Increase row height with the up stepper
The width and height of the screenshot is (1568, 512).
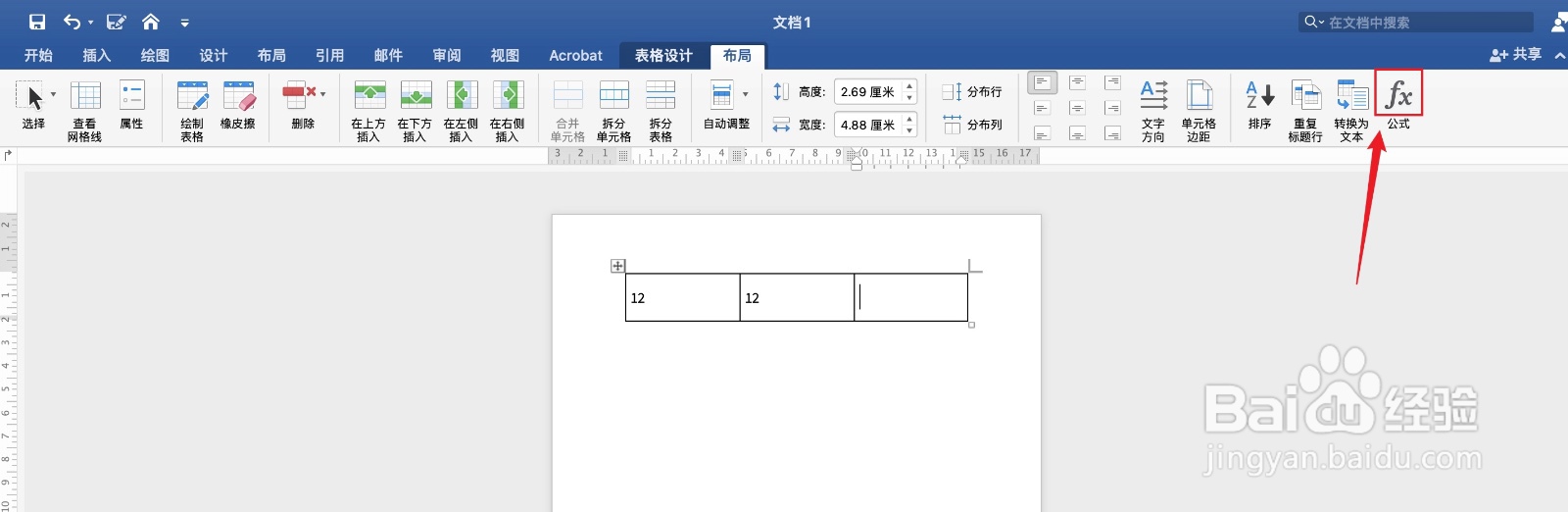909,86
